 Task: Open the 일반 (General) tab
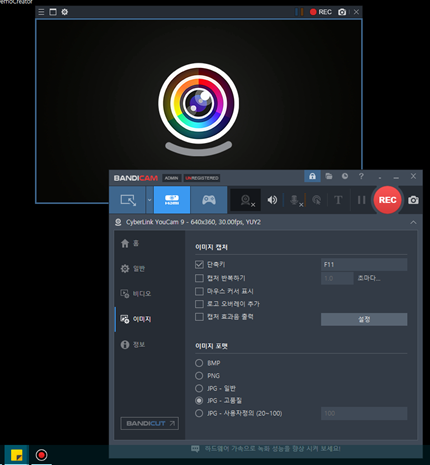[133, 269]
